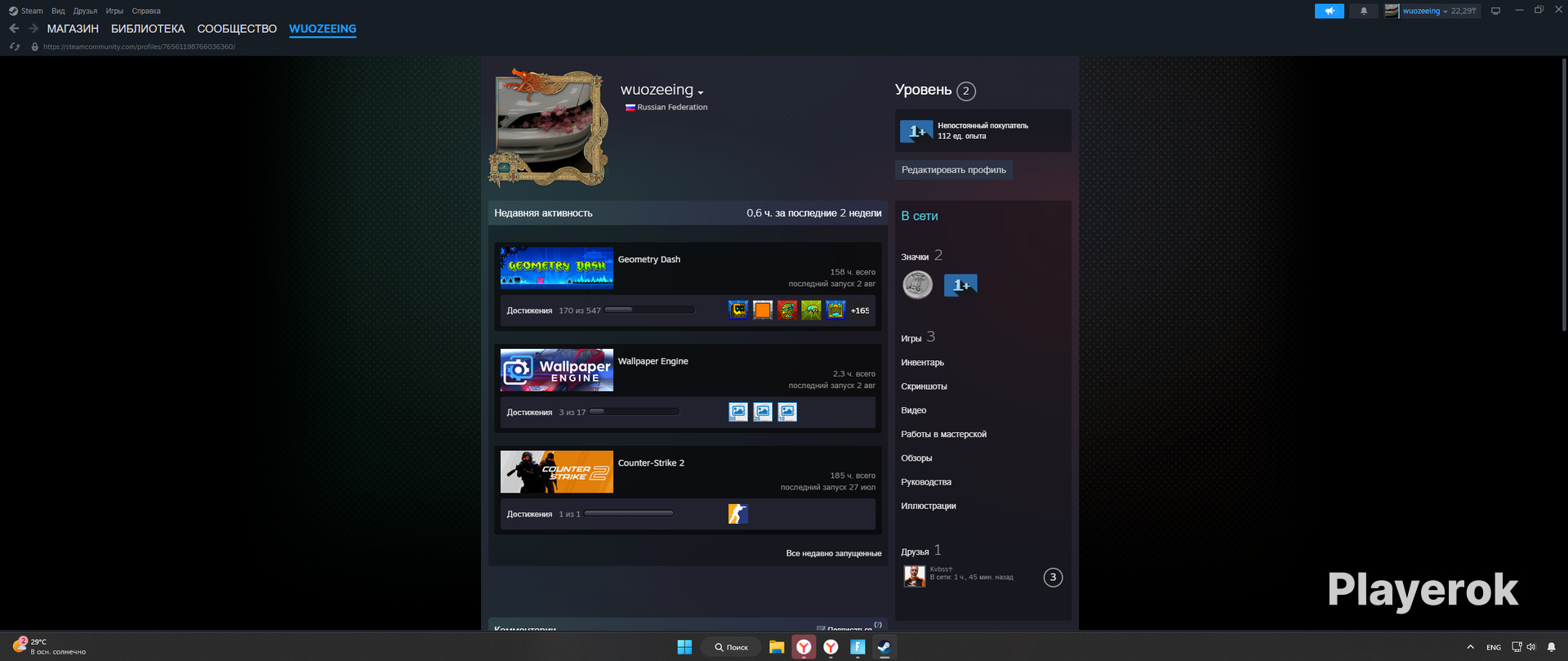Click Редактировать профиль button
The height and width of the screenshot is (661, 1568).
tap(954, 170)
